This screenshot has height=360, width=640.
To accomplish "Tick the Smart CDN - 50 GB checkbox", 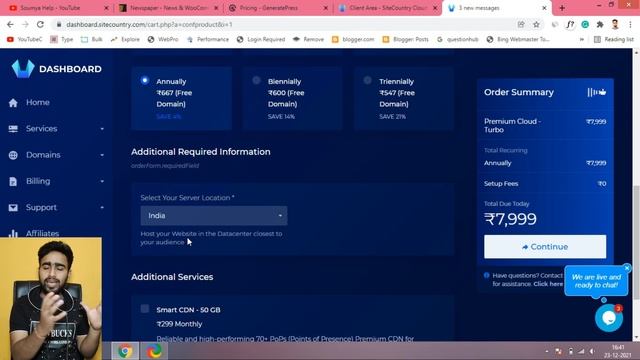I will (145, 309).
